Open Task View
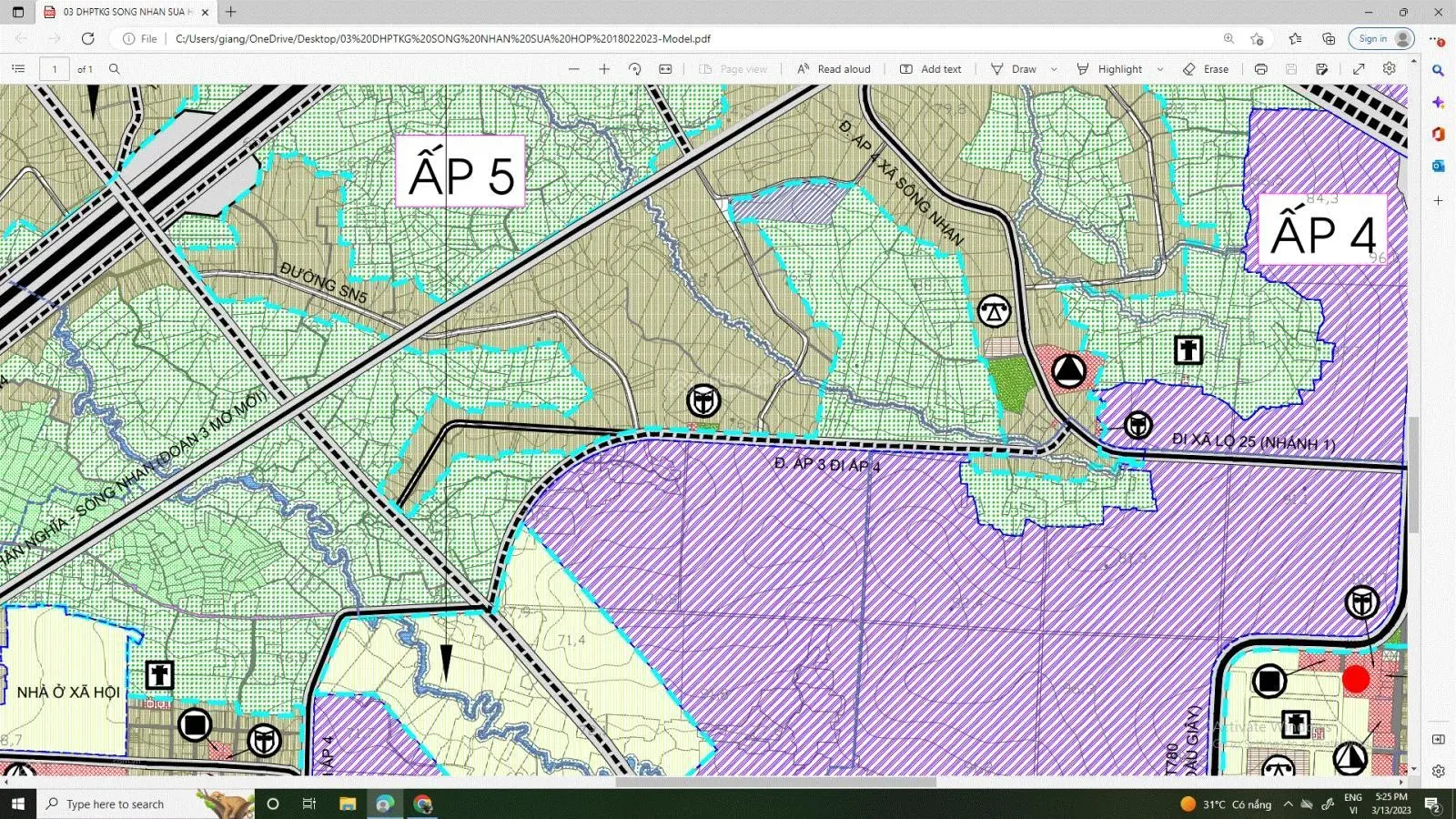Image resolution: width=1456 pixels, height=819 pixels. tap(309, 804)
